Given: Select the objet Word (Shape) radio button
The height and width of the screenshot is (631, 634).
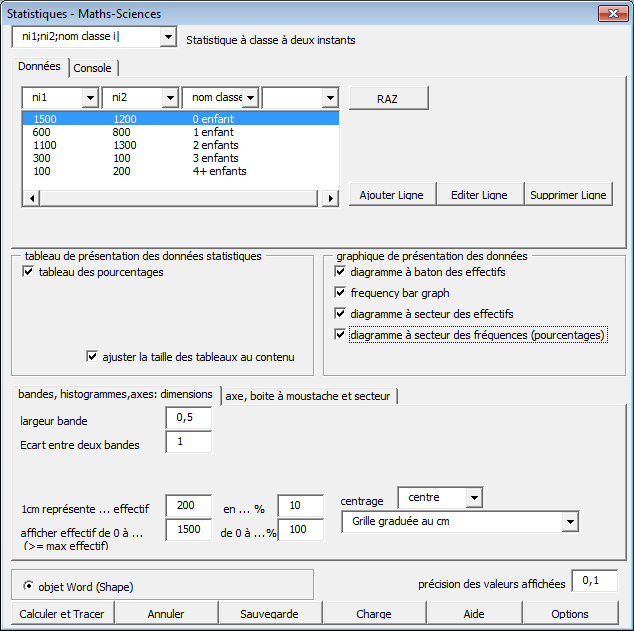Looking at the screenshot, I should pyautogui.click(x=29, y=585).
